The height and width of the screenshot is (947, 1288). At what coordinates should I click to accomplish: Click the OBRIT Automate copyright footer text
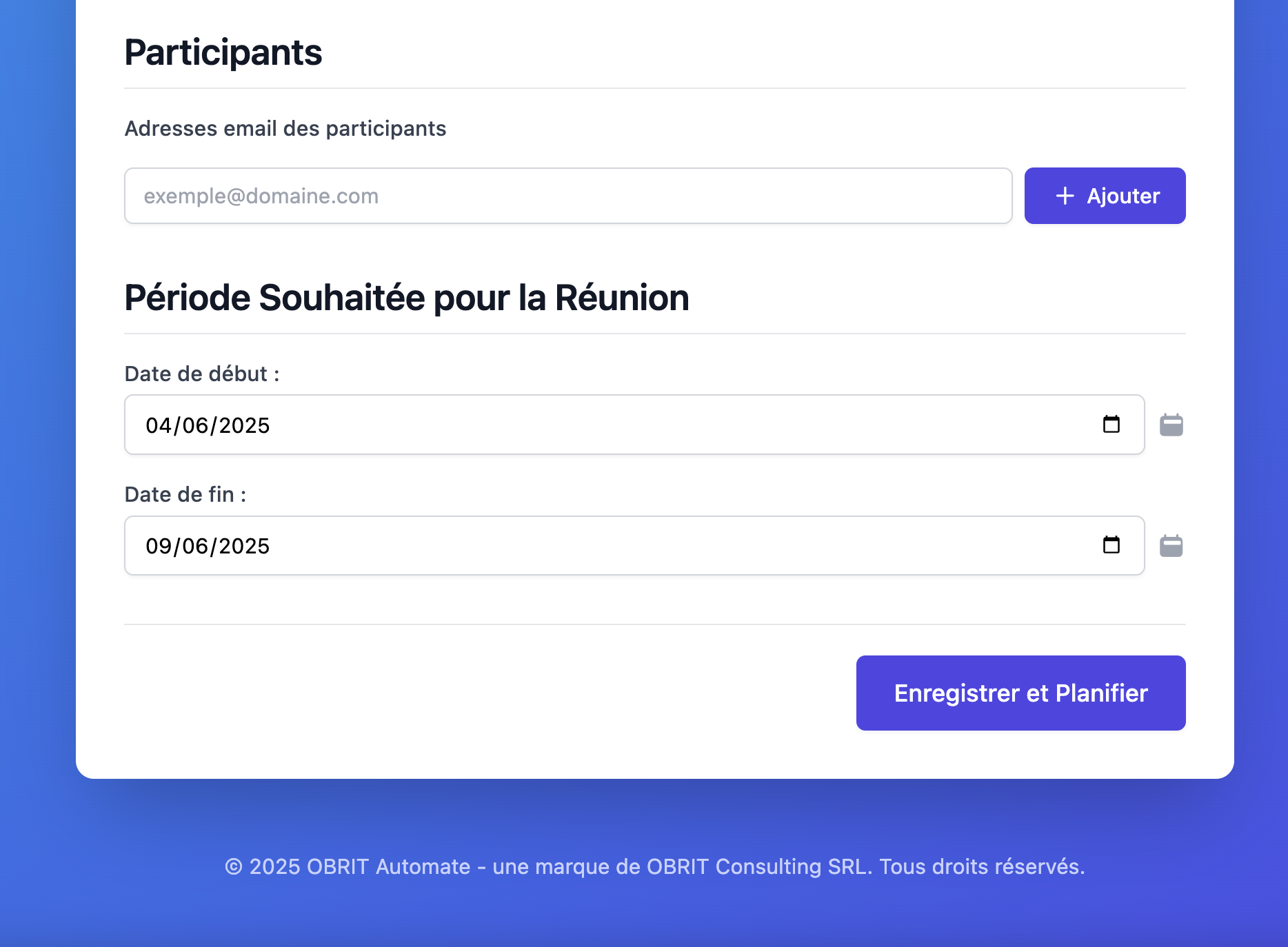(655, 866)
